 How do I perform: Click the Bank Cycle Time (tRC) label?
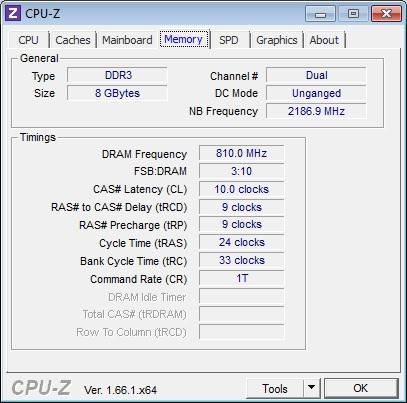(133, 261)
